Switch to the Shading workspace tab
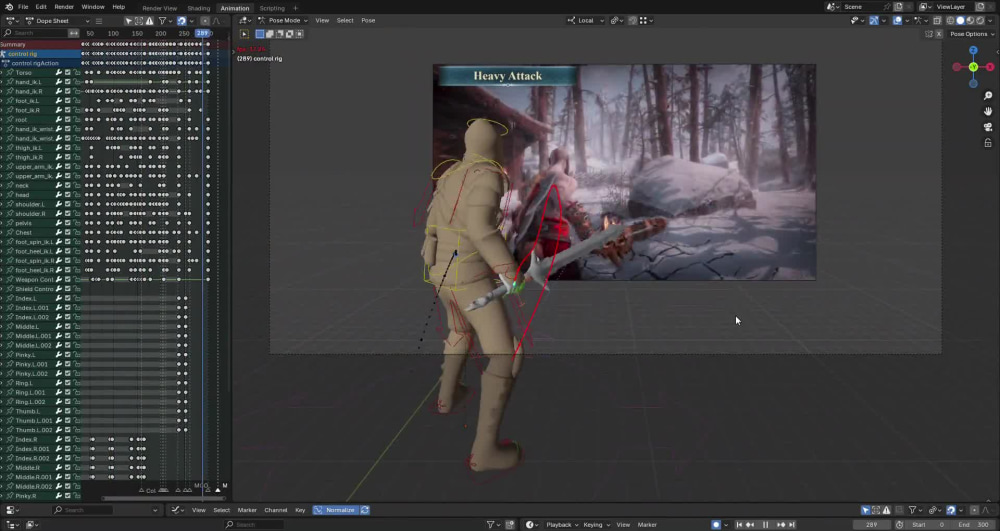The height and width of the screenshot is (531, 1000). (198, 8)
